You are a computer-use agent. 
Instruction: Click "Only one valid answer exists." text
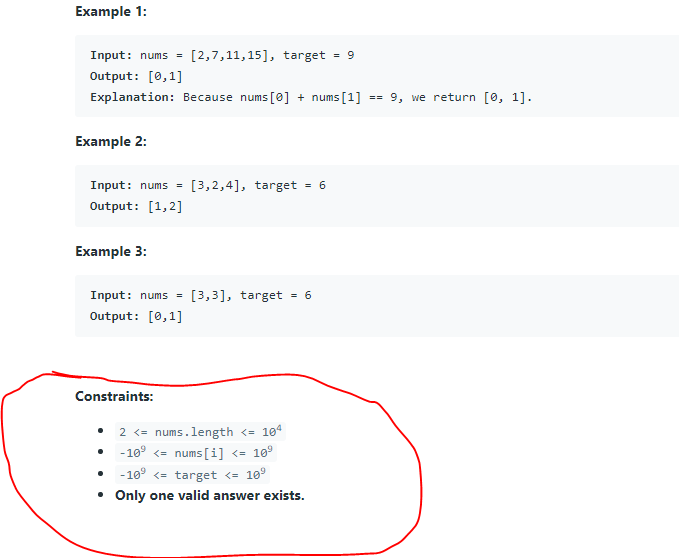[x=210, y=496]
